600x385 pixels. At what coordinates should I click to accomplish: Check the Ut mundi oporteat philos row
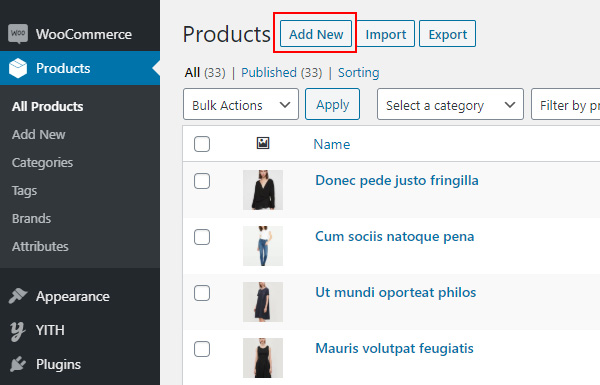pyautogui.click(x=202, y=293)
